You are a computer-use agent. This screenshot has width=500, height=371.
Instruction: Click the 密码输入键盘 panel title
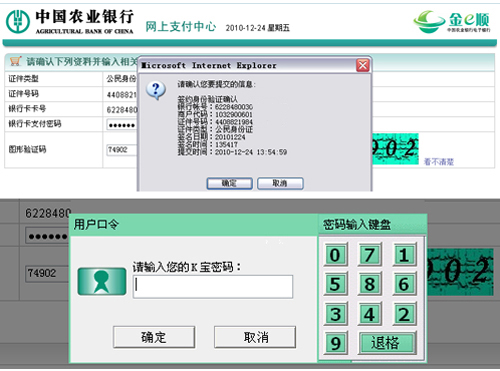click(357, 224)
